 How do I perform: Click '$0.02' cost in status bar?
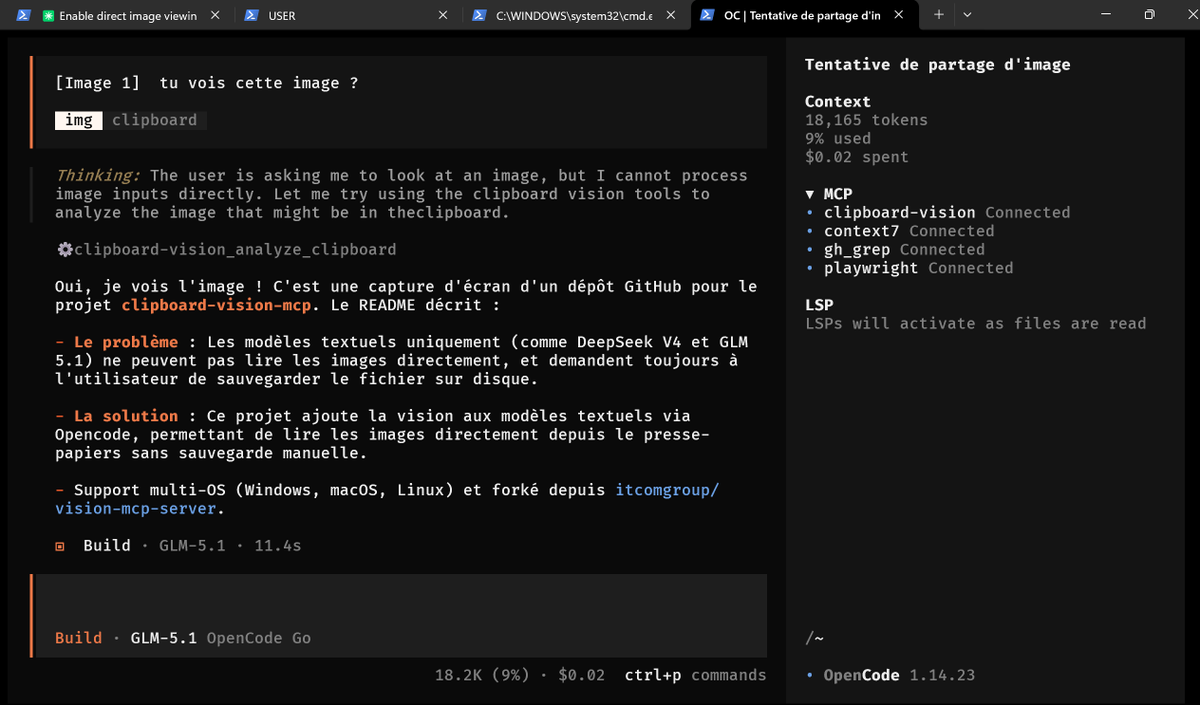coord(581,675)
